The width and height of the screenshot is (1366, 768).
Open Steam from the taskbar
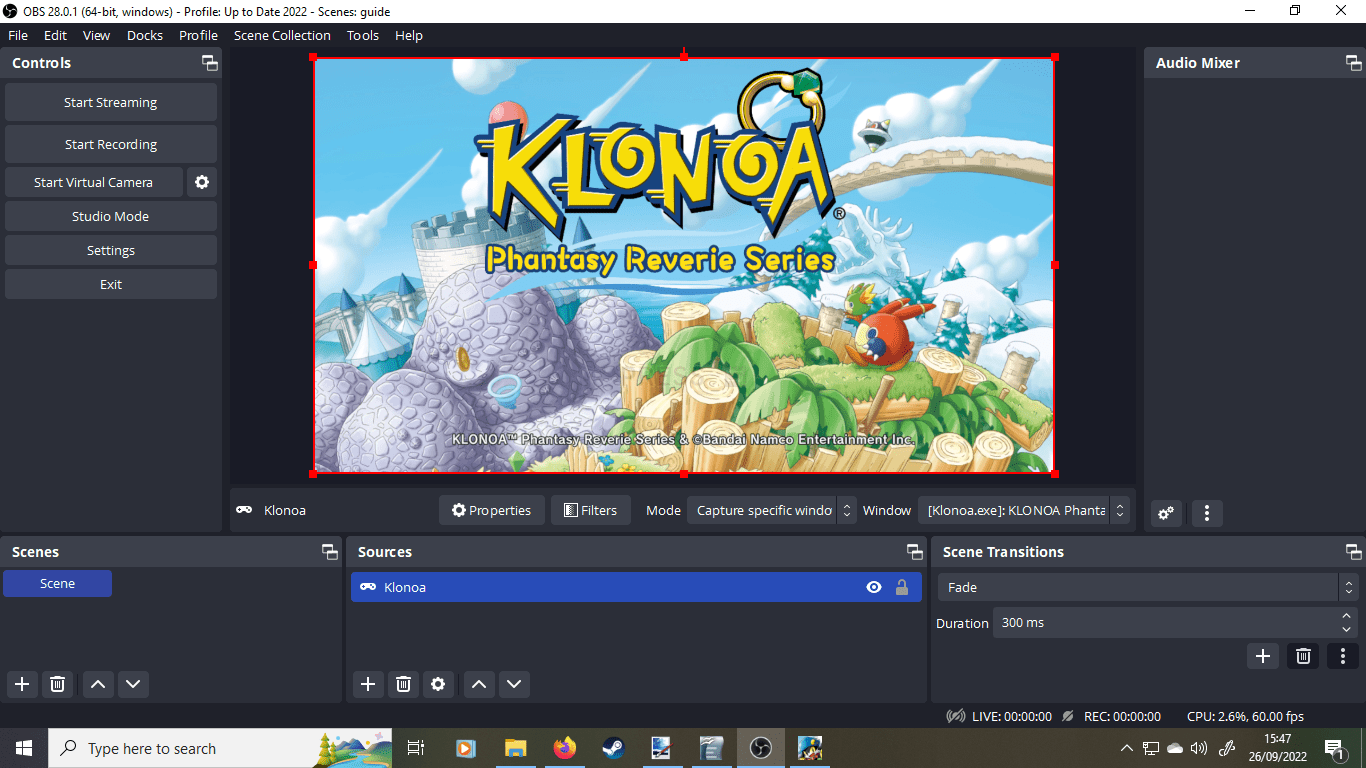click(x=613, y=748)
